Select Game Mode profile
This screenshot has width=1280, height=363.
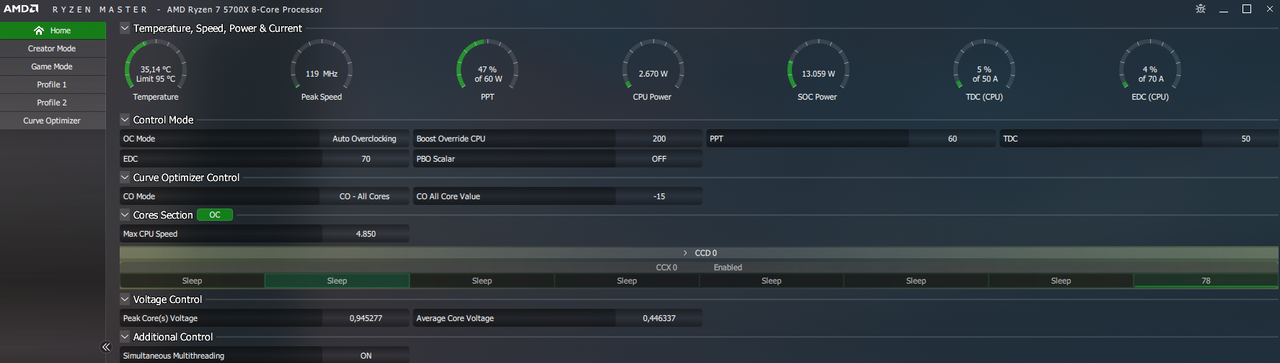coord(53,66)
